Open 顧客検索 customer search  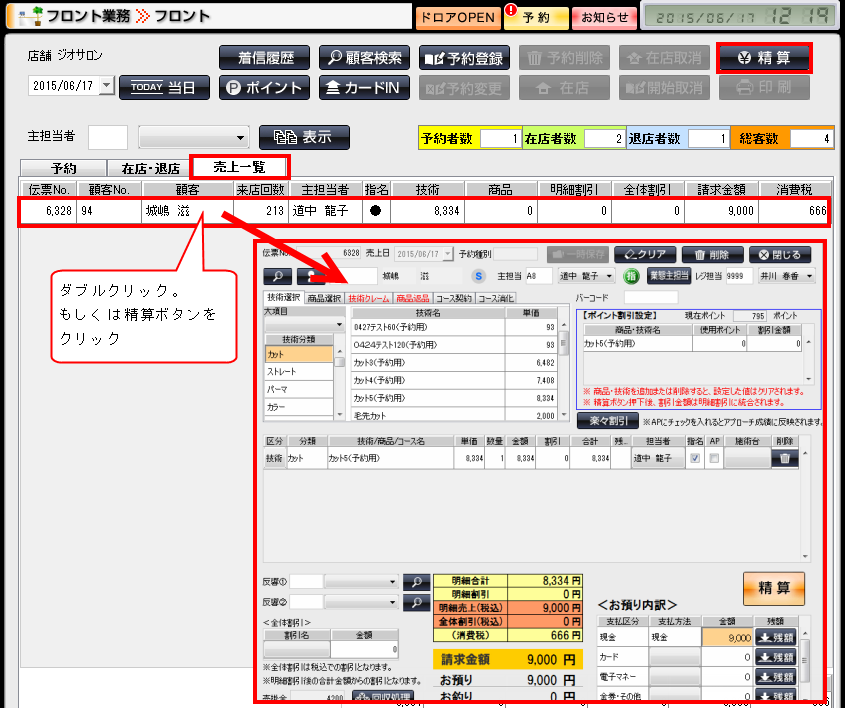point(364,58)
